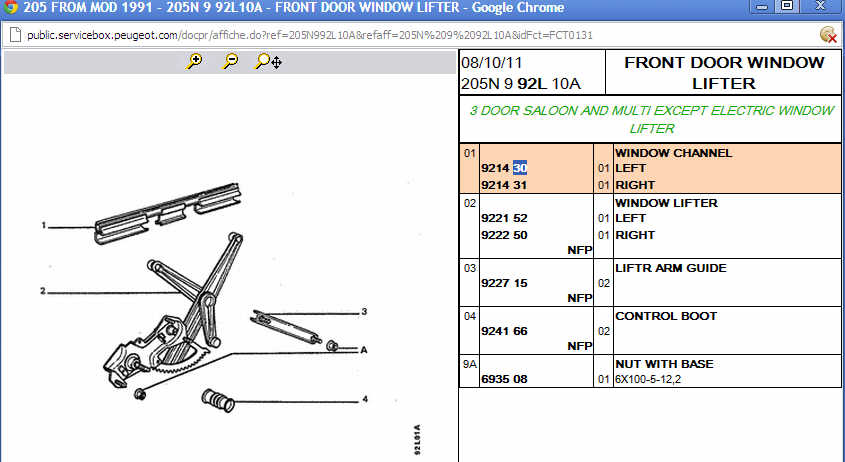Click reference number 02 for window lifter

(x=469, y=203)
